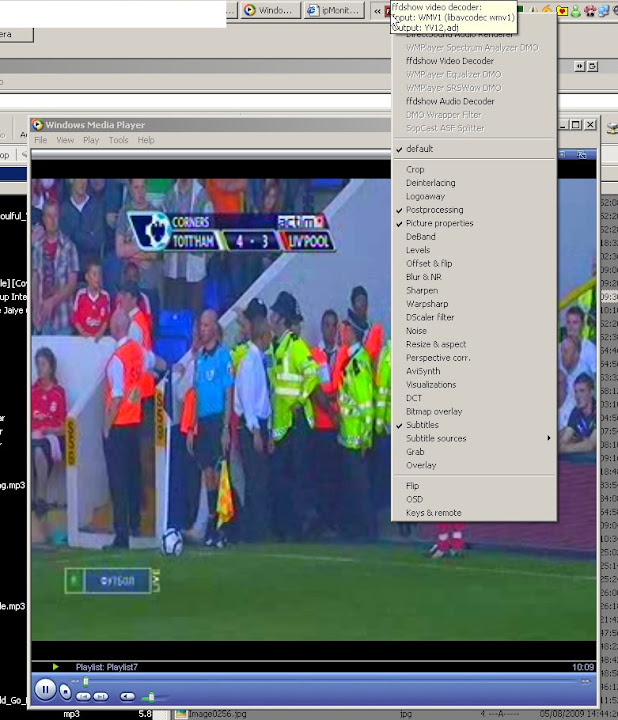The height and width of the screenshot is (720, 618).
Task: Click the yellow heart tray icon
Action: [x=562, y=10]
